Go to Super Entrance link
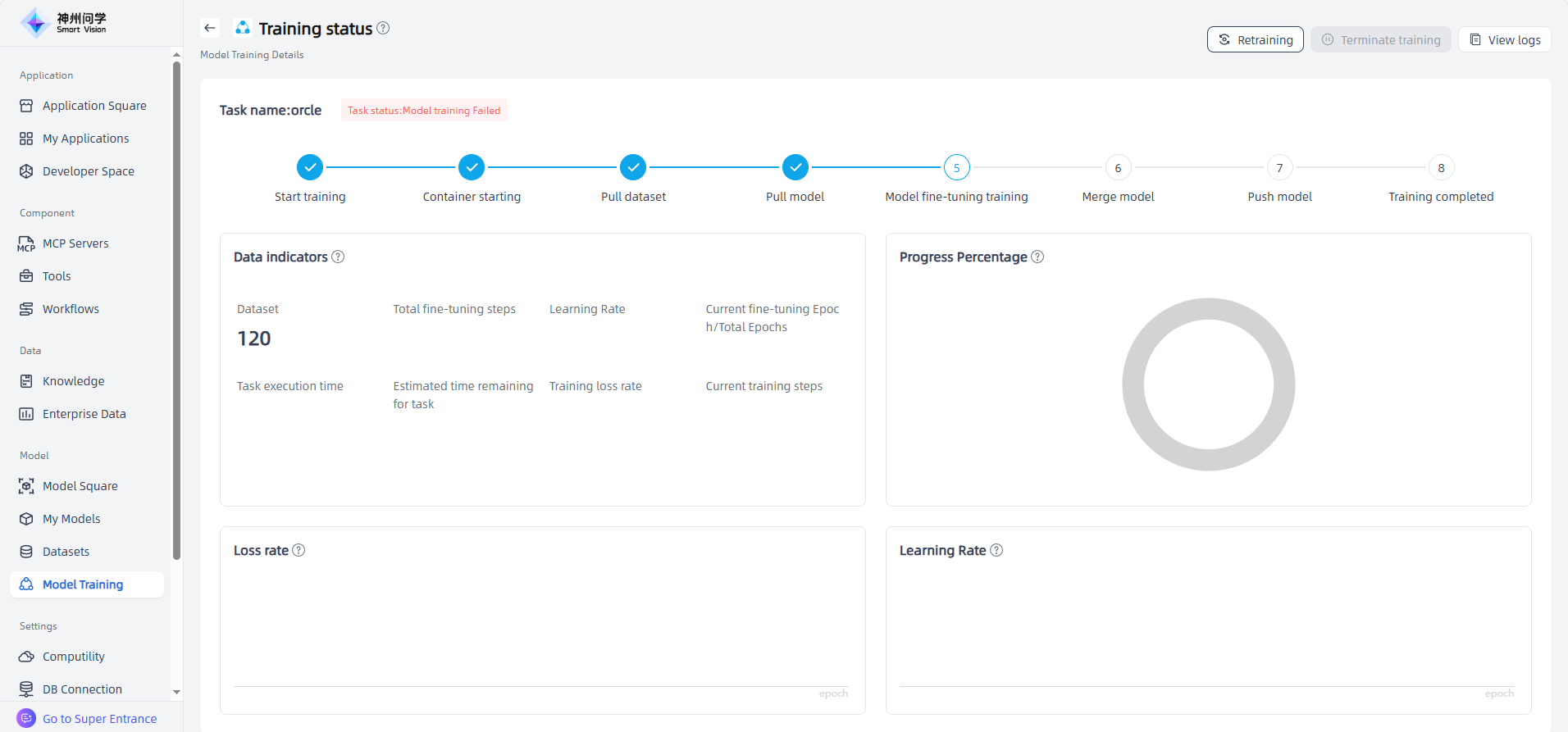Viewport: 1568px width, 732px height. (x=99, y=719)
